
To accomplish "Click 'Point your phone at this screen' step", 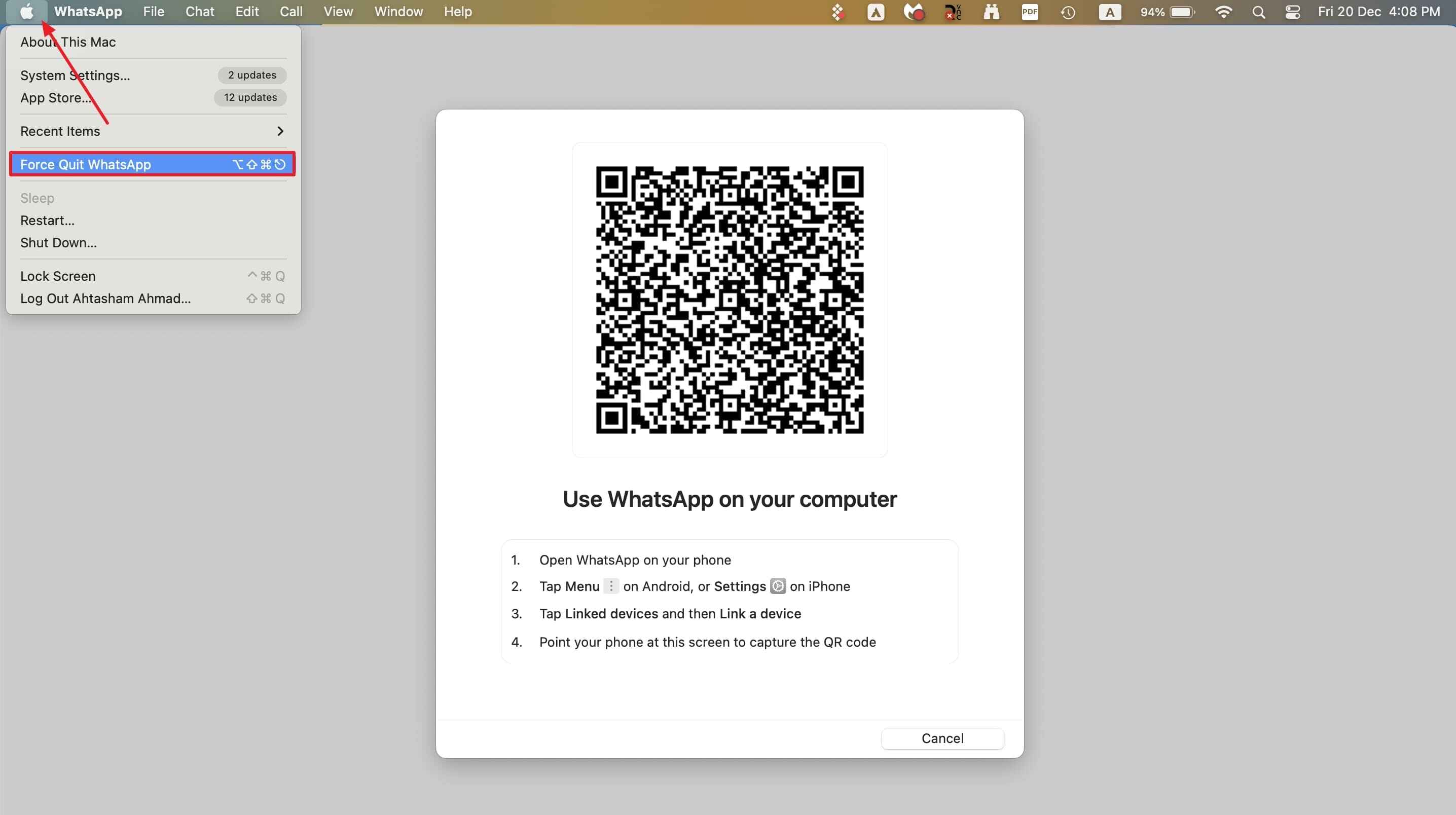I will click(707, 642).
